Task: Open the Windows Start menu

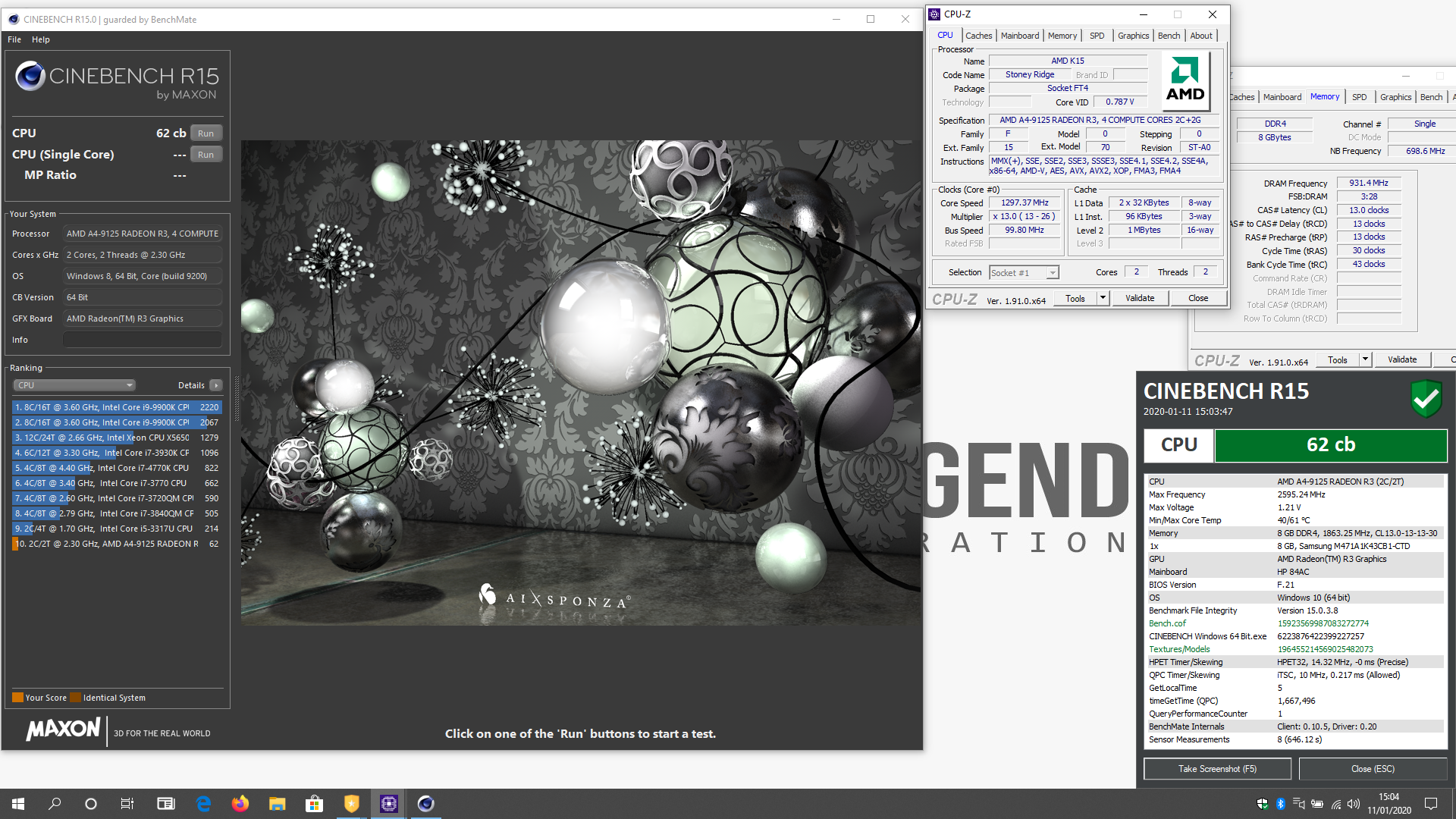Action: point(18,804)
